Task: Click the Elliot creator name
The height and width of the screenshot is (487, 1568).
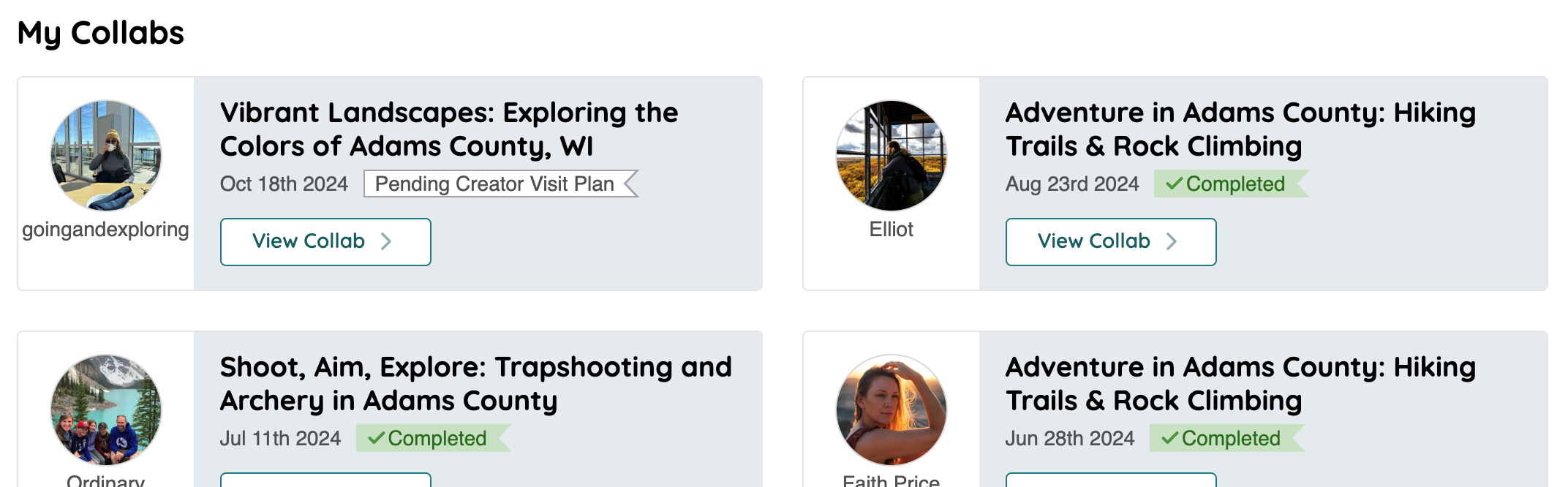Action: coord(892,230)
